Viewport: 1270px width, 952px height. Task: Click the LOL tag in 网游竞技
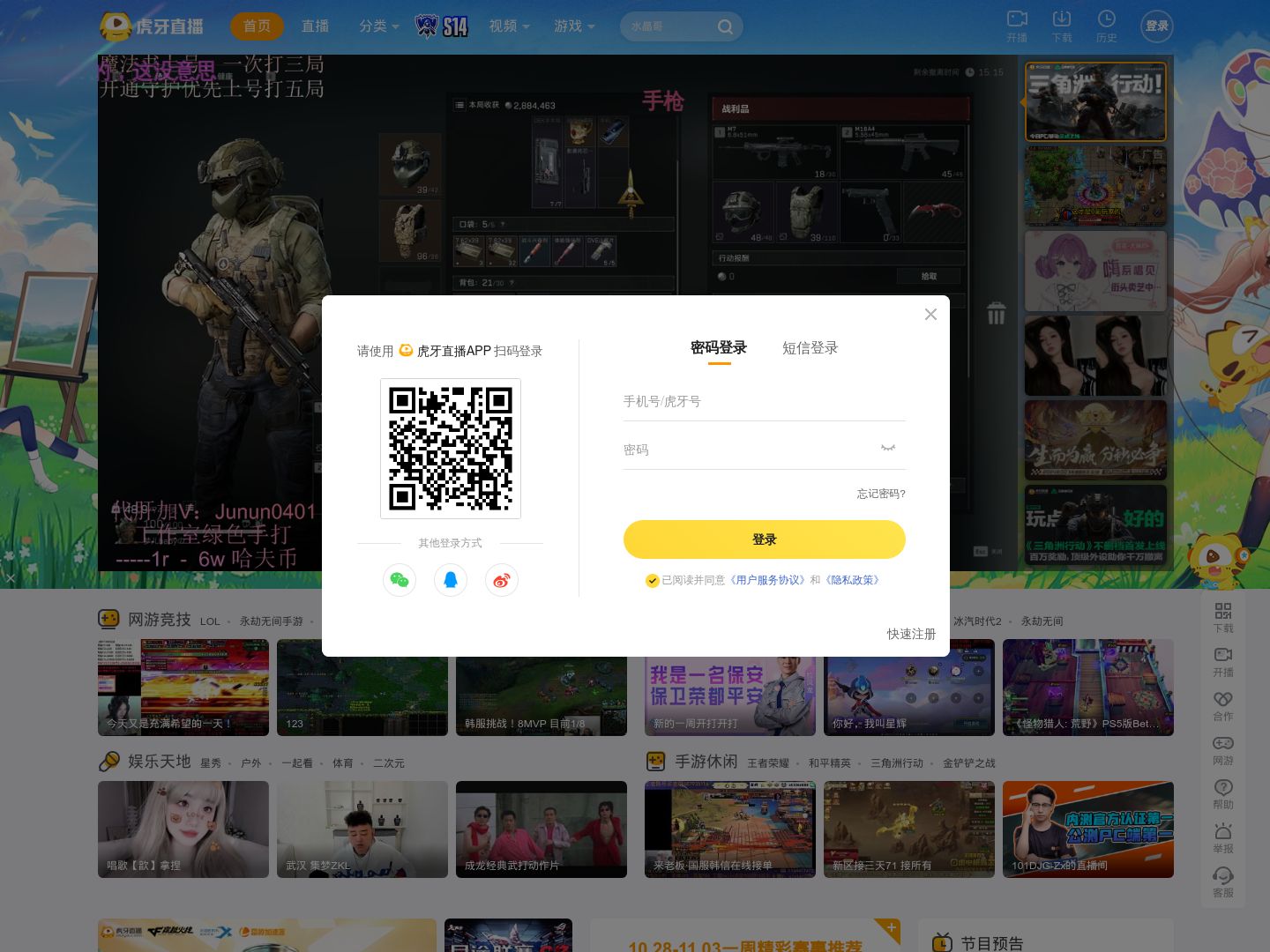210,621
